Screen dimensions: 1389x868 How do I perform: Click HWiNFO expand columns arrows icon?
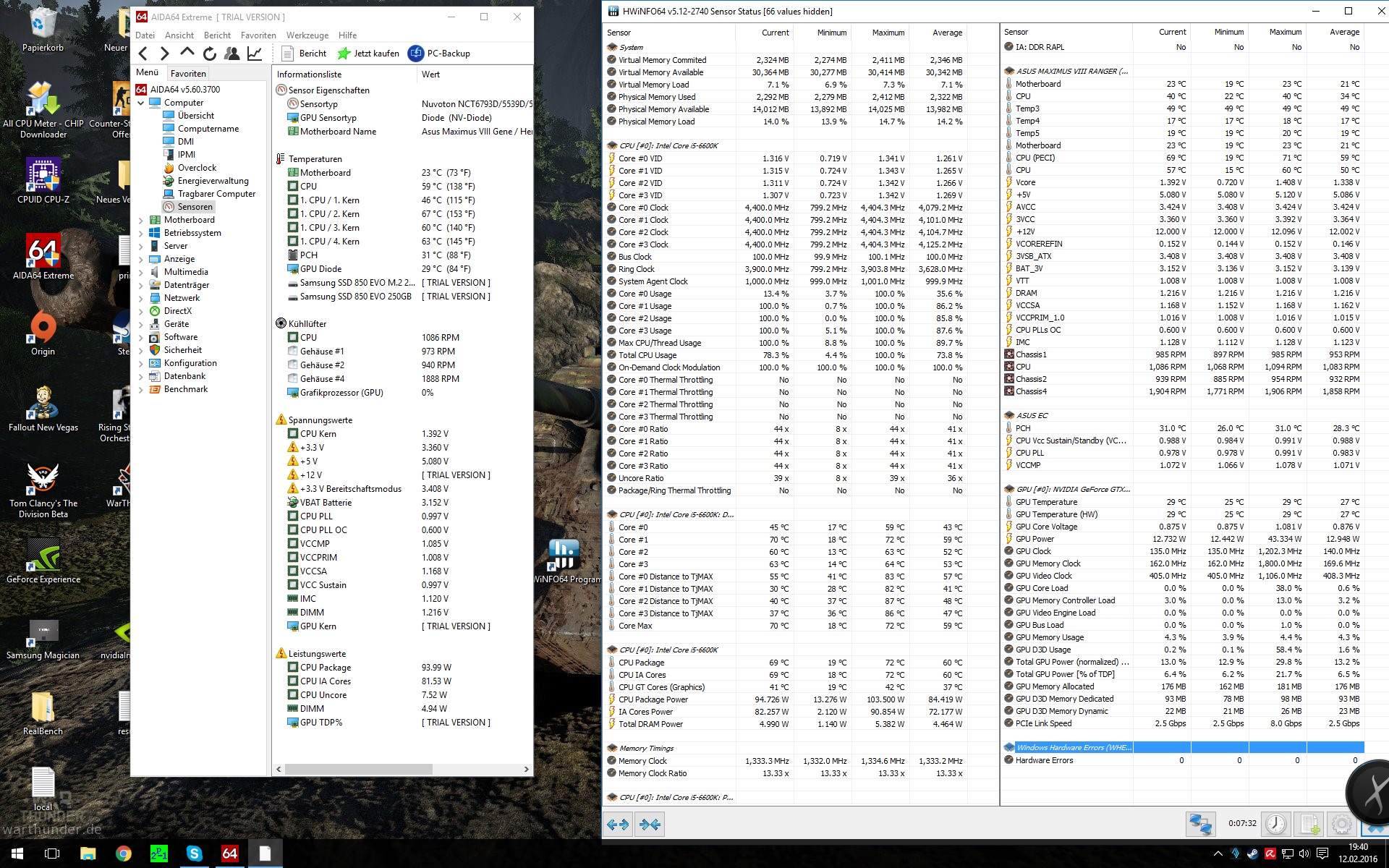(618, 824)
